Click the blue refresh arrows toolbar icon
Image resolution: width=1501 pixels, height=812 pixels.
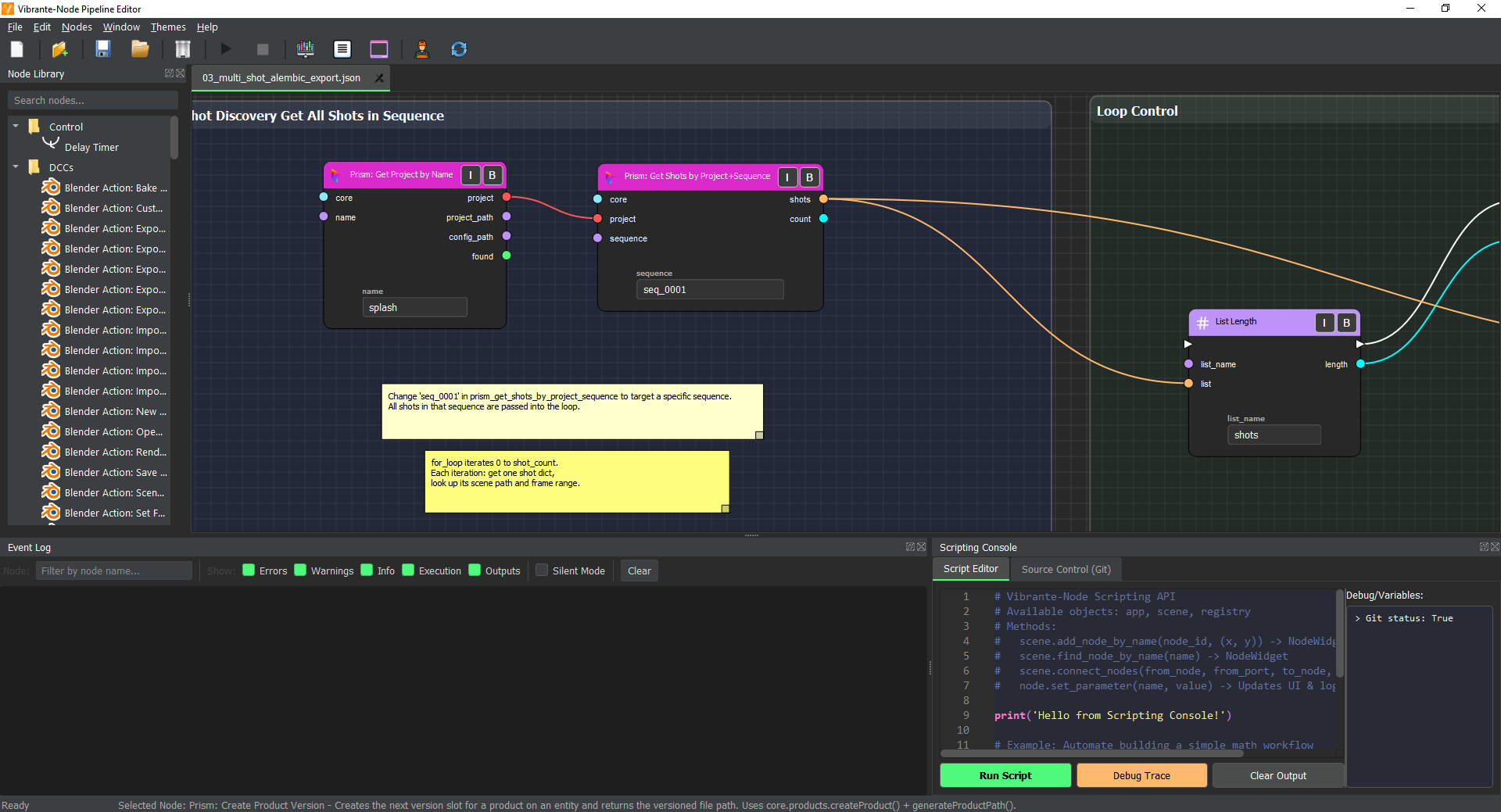[459, 49]
